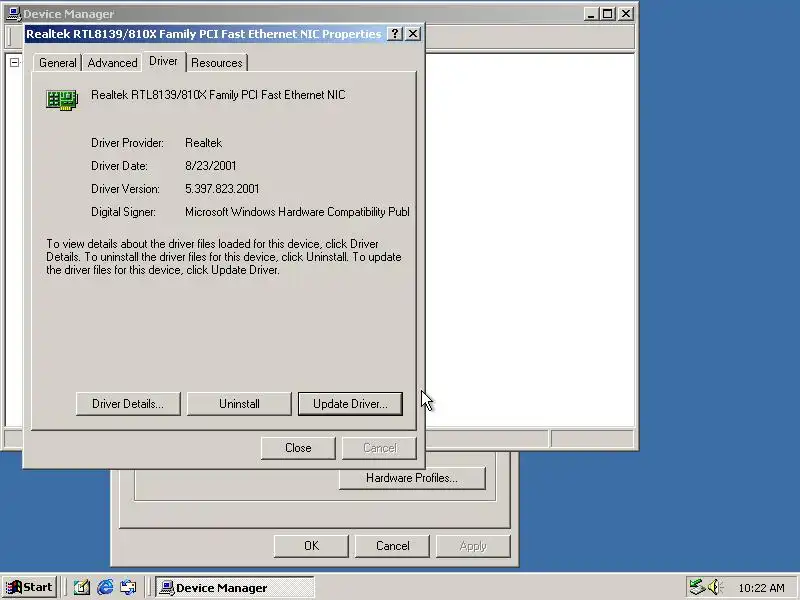Switch to the General tab
800x600 pixels.
pos(57,63)
